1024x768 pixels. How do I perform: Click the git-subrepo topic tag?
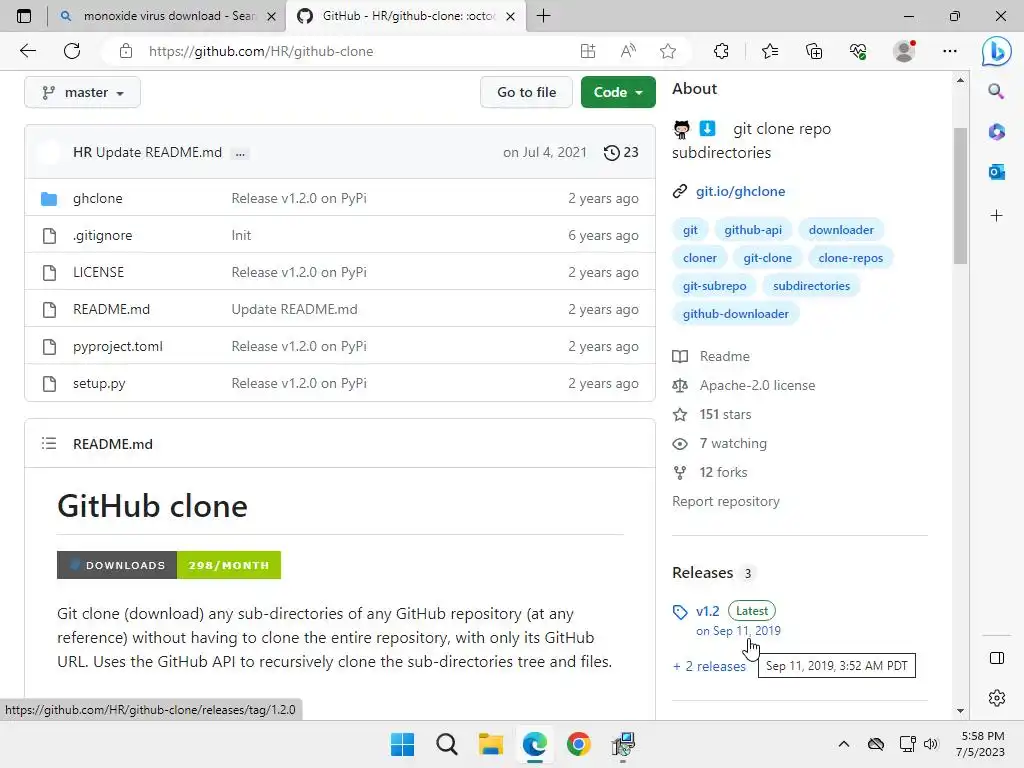[714, 286]
